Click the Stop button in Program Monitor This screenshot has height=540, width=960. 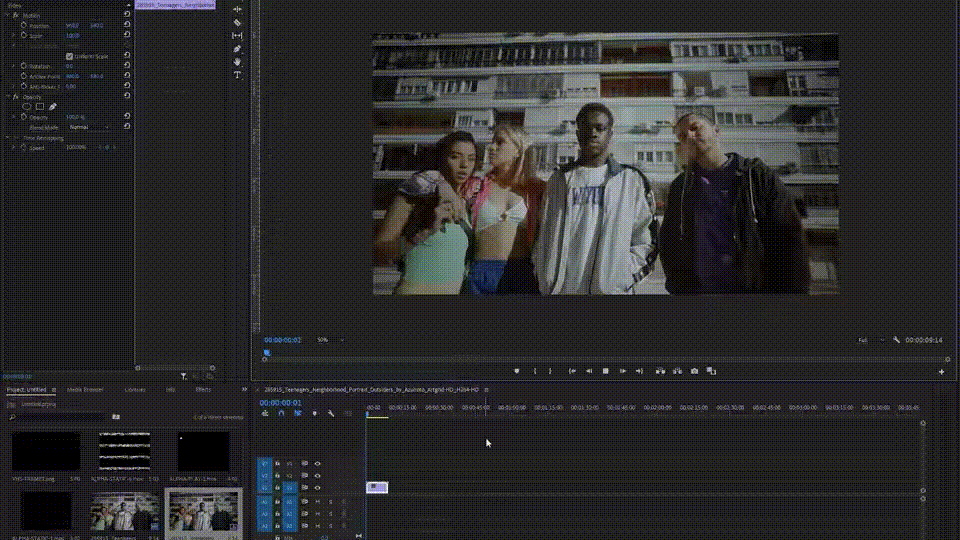tap(605, 371)
